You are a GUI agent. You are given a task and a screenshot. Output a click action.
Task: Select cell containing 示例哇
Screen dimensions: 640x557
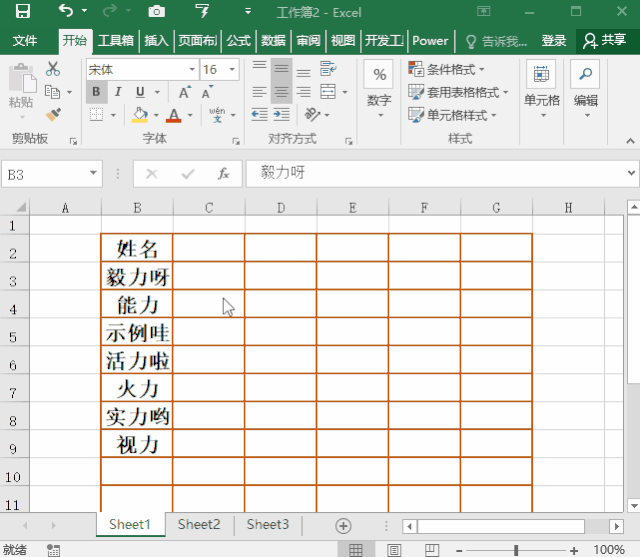pyautogui.click(x=137, y=332)
